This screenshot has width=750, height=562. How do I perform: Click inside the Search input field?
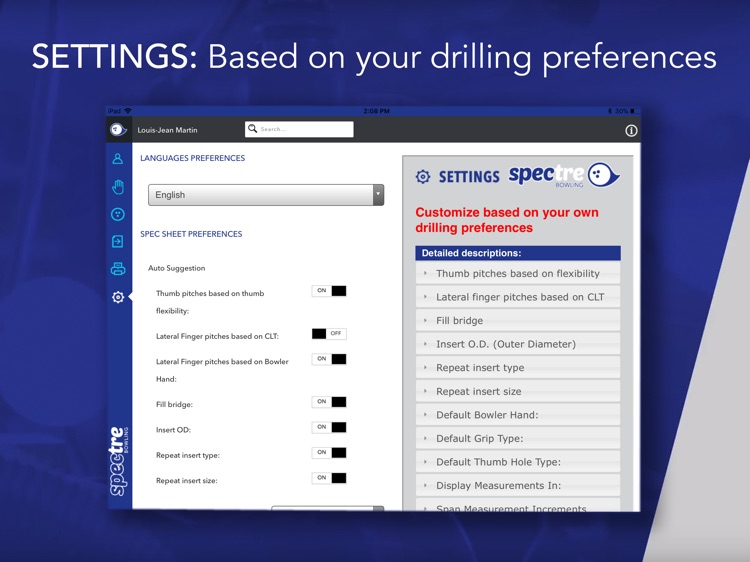(x=299, y=129)
